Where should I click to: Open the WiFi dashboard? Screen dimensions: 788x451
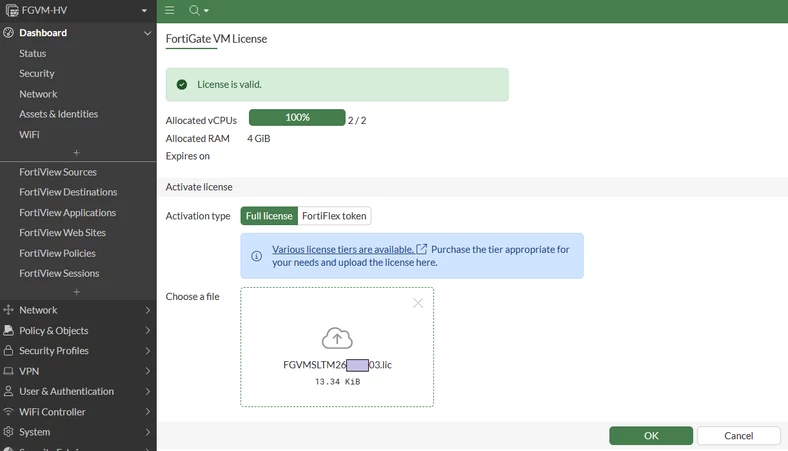pos(29,135)
